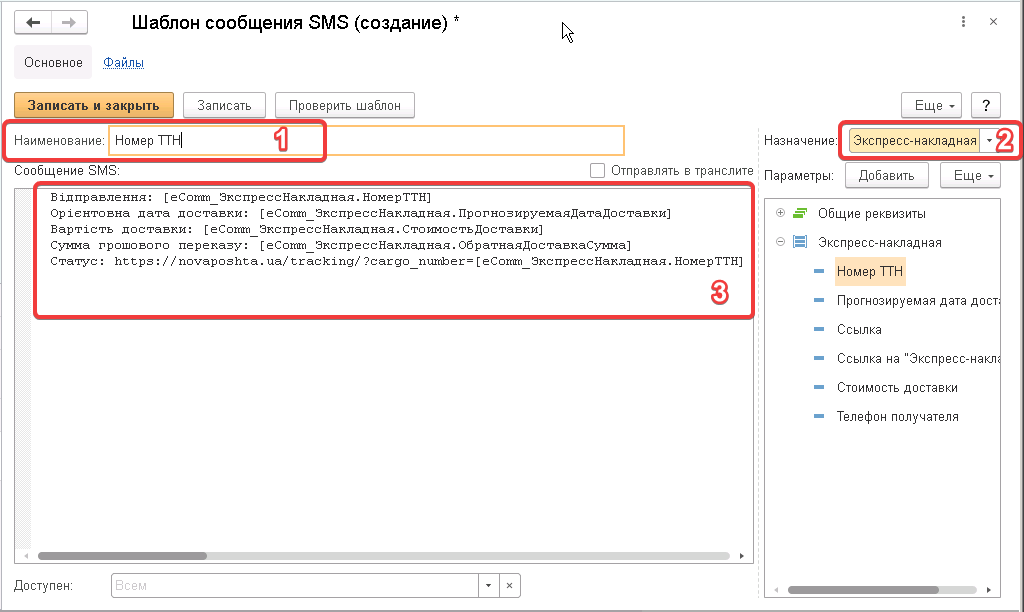Click the Экспресс-накладная group icon in tree
Image resolution: width=1024 pixels, height=612 pixels.
pyautogui.click(x=800, y=242)
